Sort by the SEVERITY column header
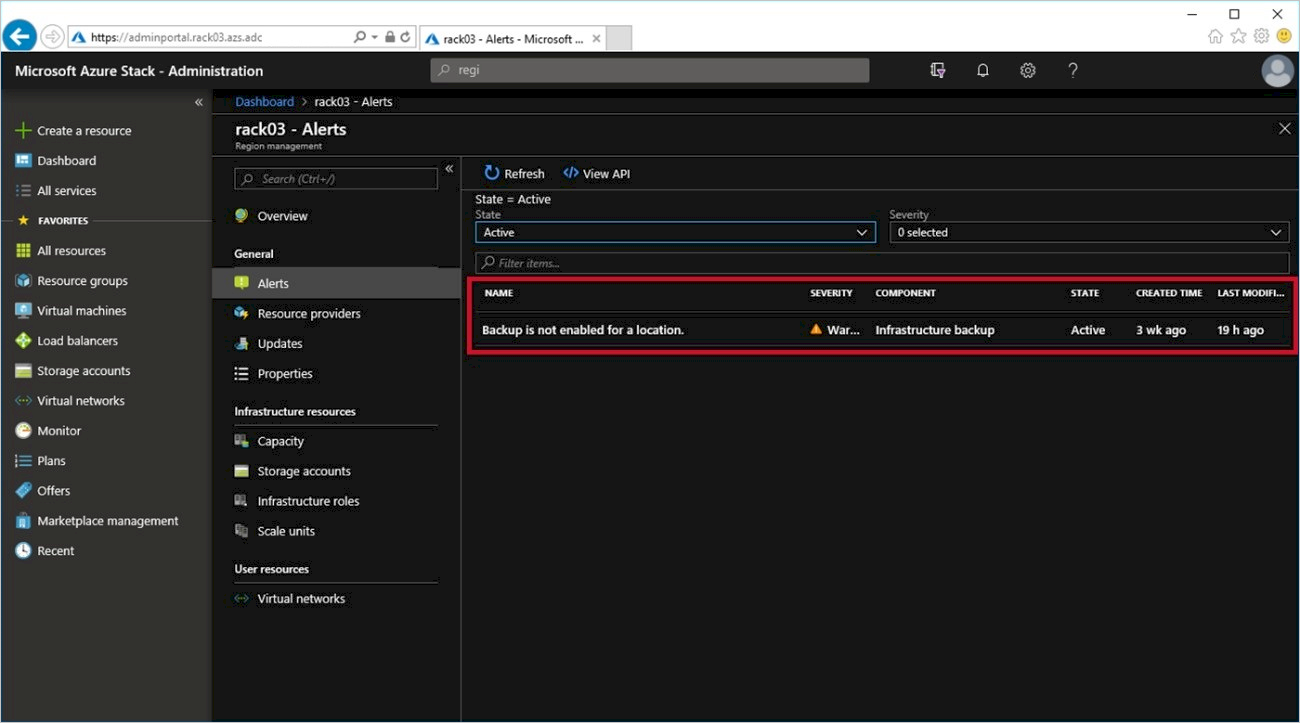The width and height of the screenshot is (1300, 723). pyautogui.click(x=831, y=293)
